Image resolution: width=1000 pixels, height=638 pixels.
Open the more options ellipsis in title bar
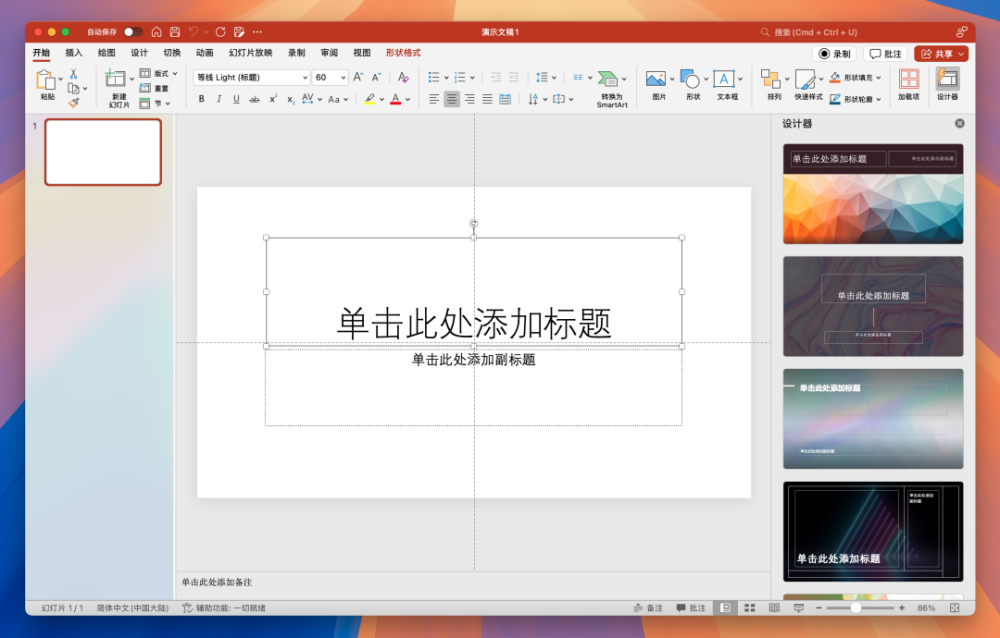(257, 32)
